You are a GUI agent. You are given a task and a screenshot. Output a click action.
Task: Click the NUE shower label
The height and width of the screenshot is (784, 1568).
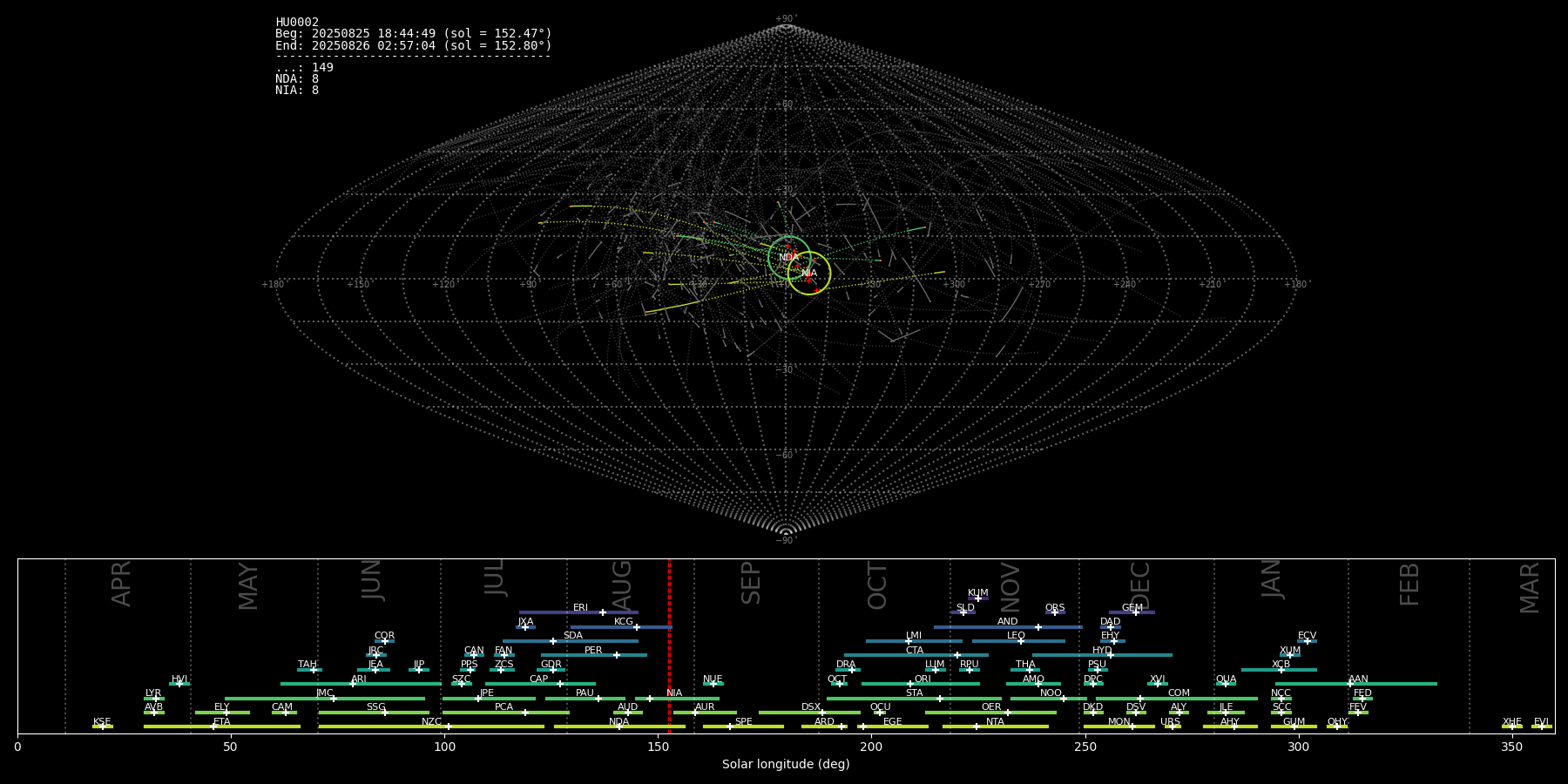(713, 679)
